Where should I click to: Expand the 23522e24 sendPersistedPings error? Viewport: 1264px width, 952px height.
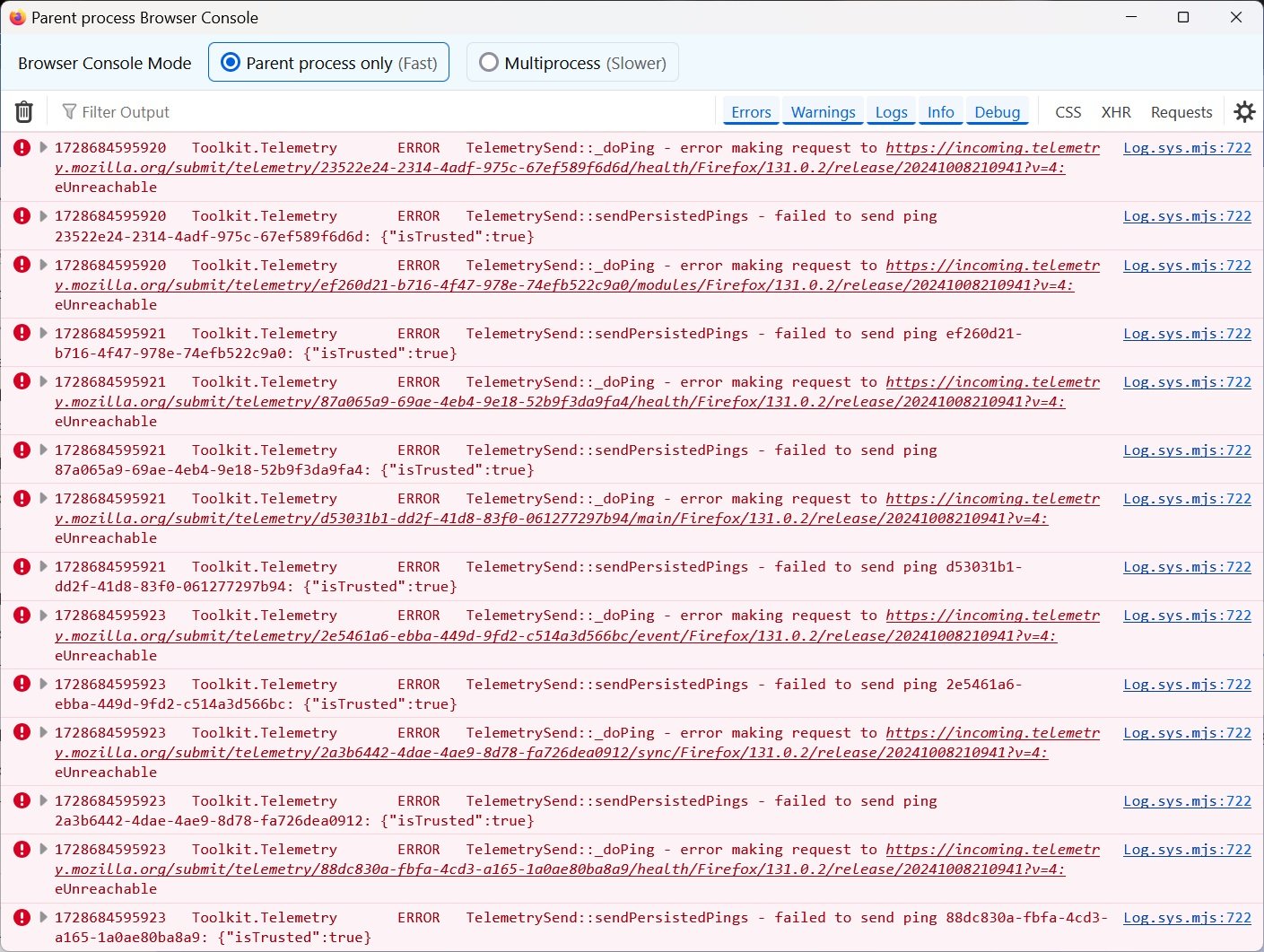coord(42,215)
